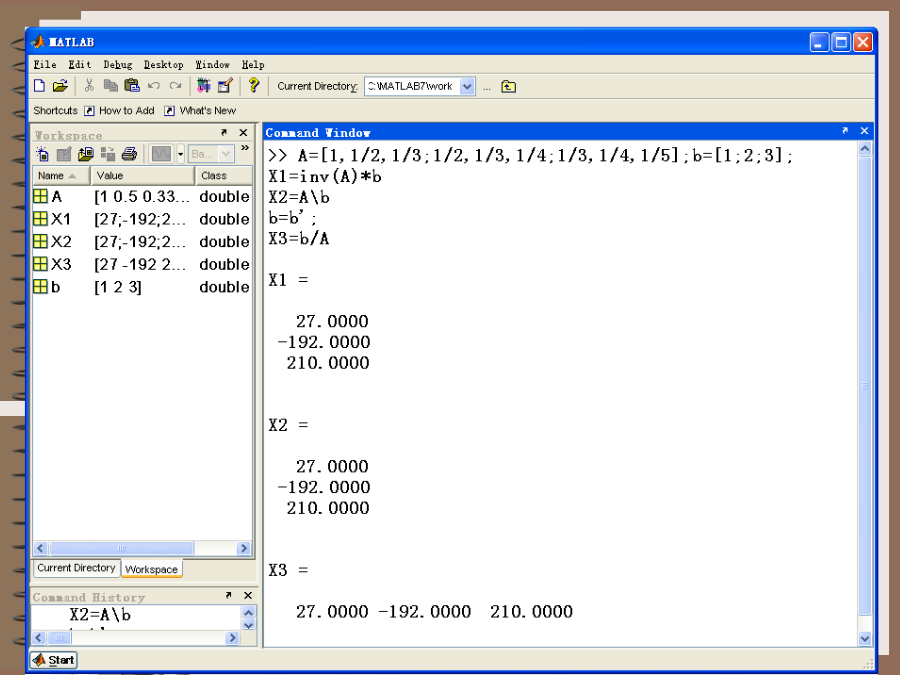Open Simulink from the toolbar icon
This screenshot has width=900, height=675.
pyautogui.click(x=204, y=86)
